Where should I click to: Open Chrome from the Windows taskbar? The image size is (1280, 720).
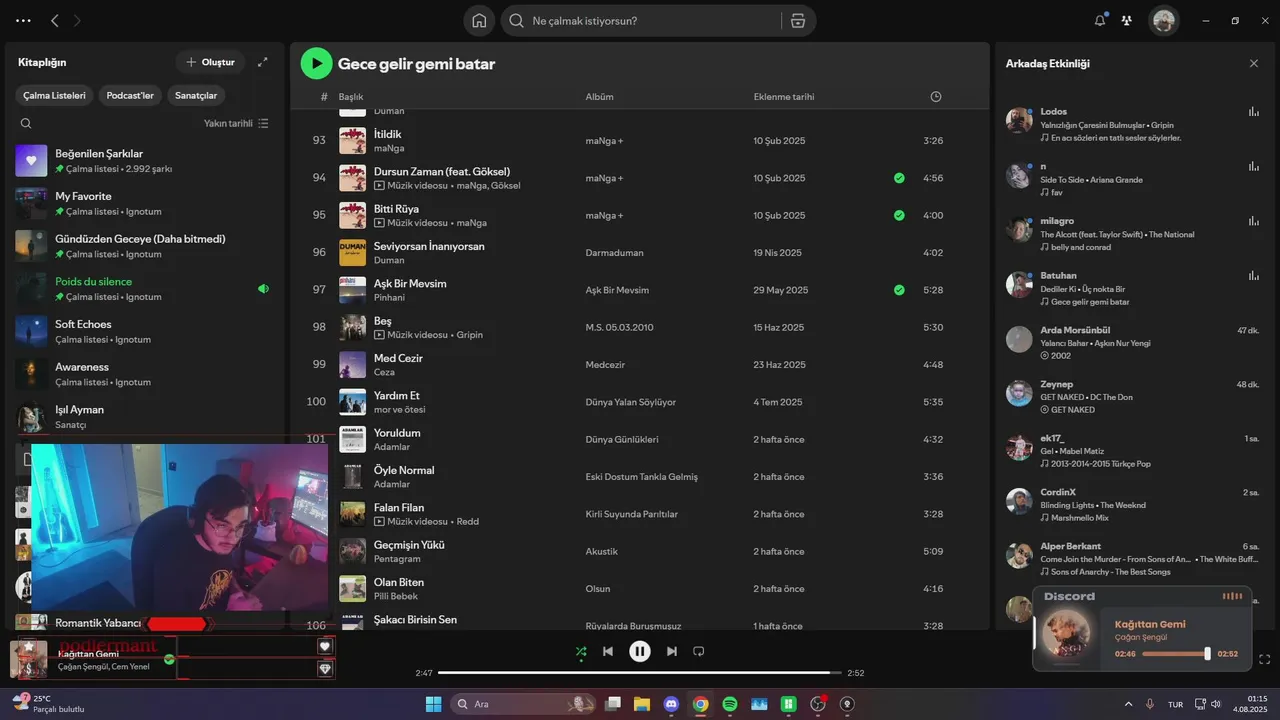(701, 704)
